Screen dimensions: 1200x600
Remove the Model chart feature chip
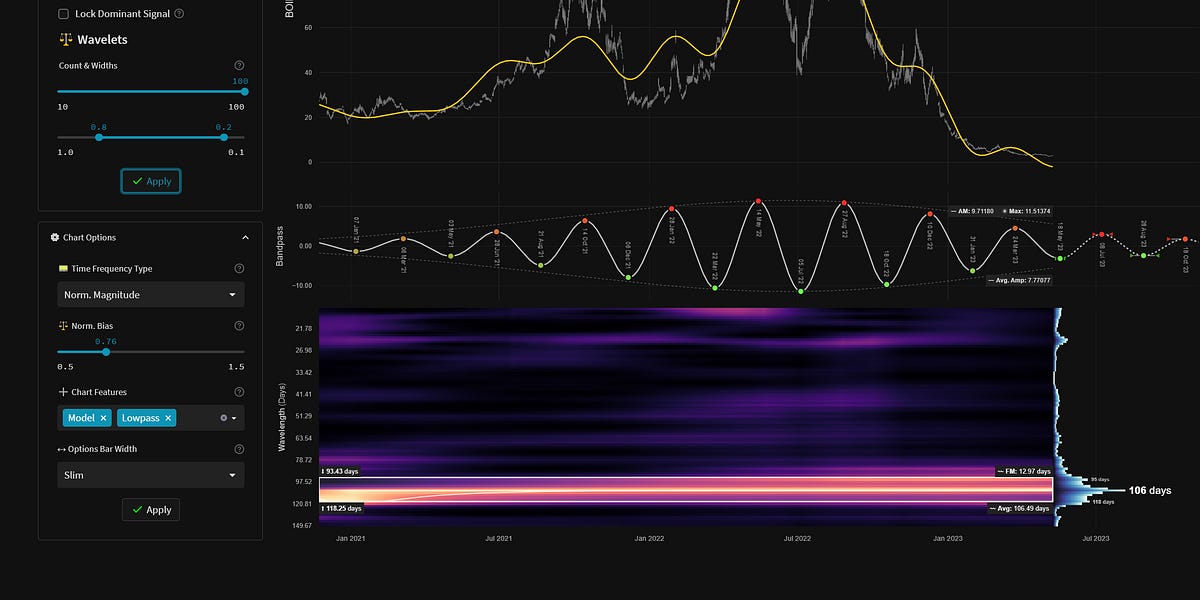(105, 418)
